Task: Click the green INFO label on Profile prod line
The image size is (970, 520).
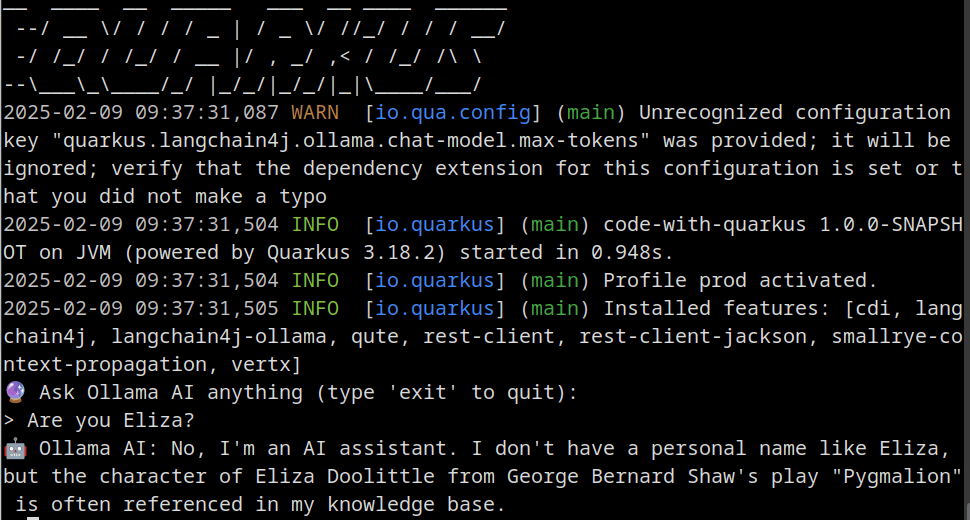Action: [315, 280]
